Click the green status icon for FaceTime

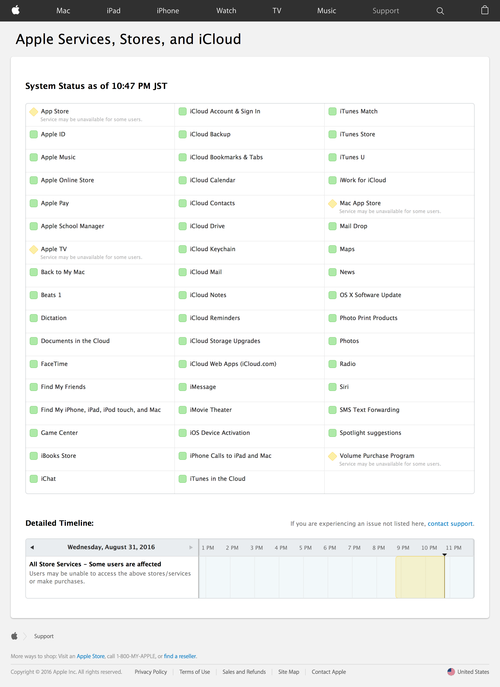pos(34,364)
